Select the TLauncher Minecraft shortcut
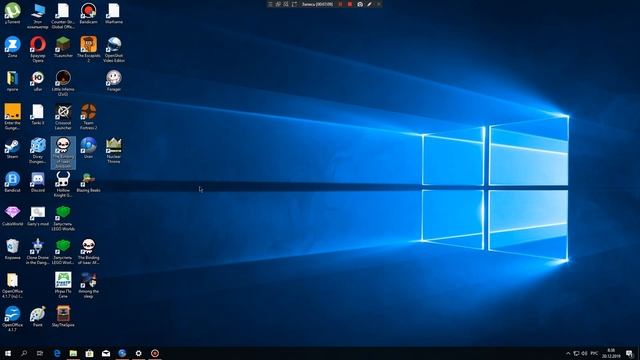This screenshot has height=360, width=640. (x=63, y=47)
